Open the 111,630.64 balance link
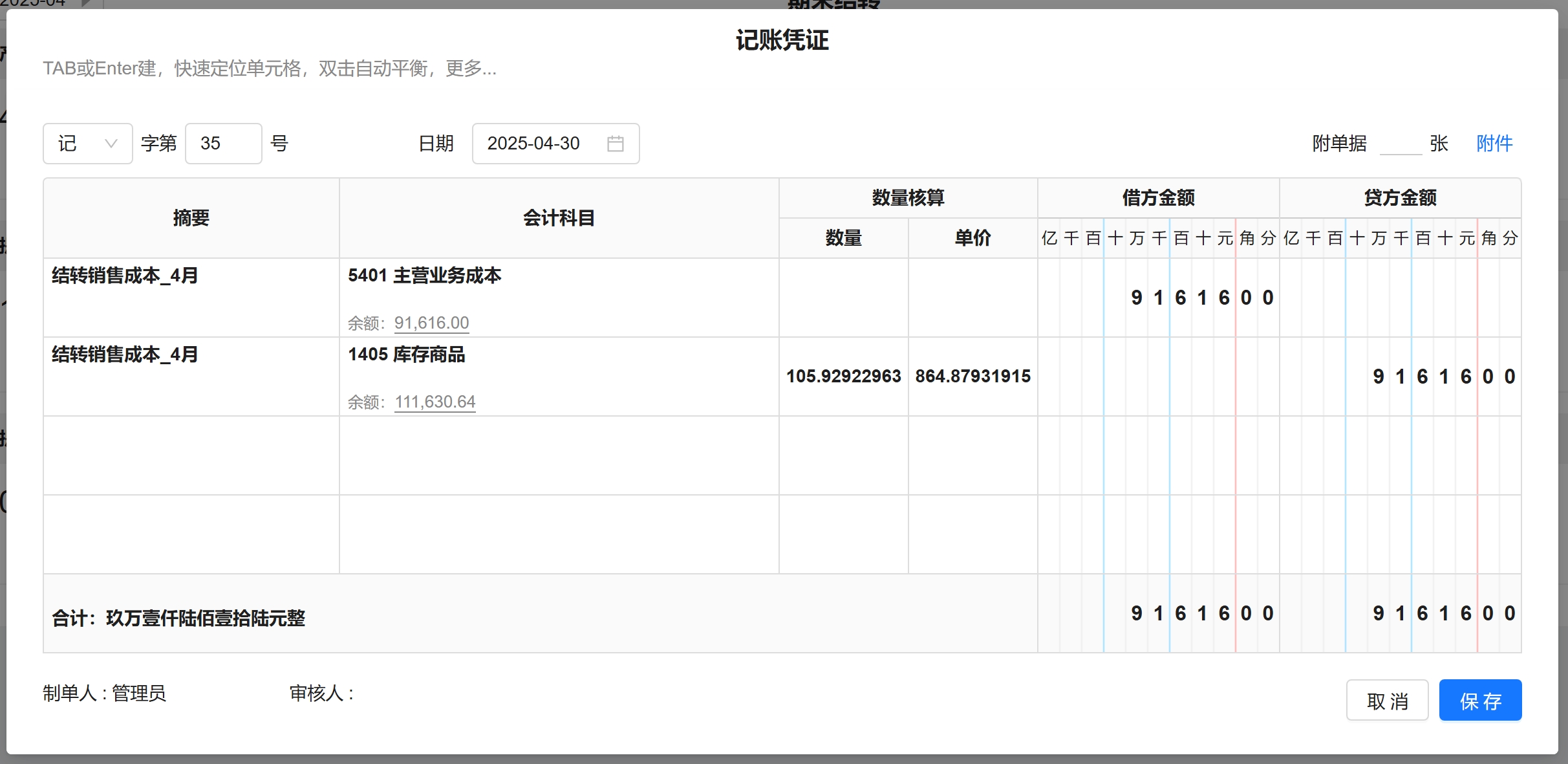Image resolution: width=1568 pixels, height=764 pixels. (435, 402)
